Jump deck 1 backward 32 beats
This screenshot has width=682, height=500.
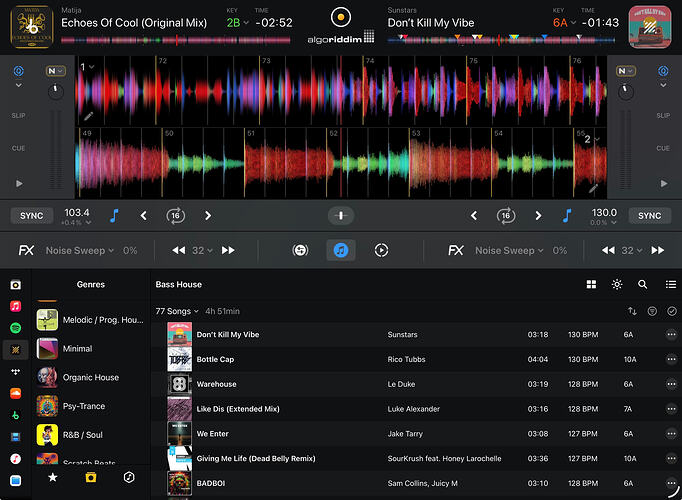(179, 250)
